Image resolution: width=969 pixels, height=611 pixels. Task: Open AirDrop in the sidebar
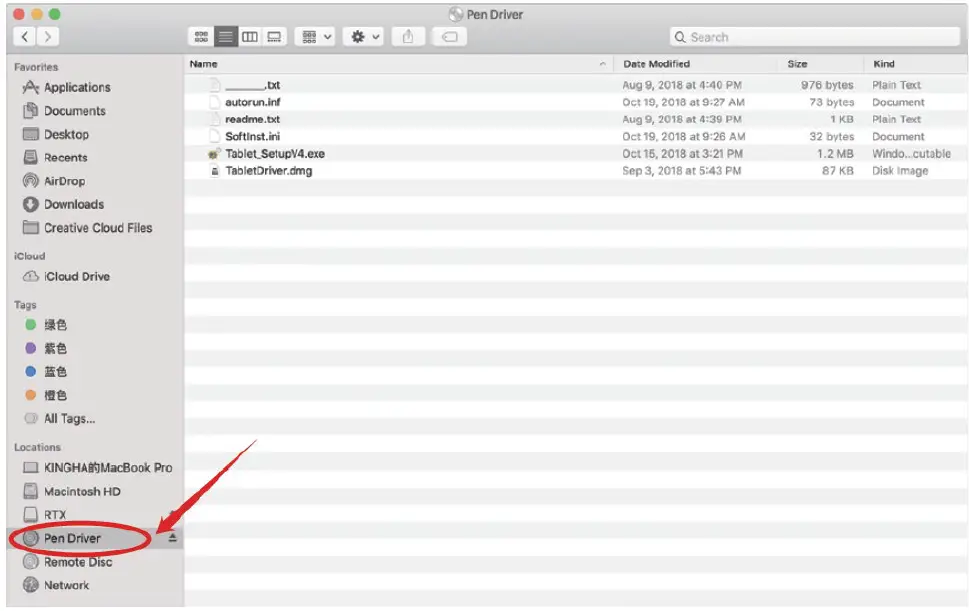pos(64,181)
